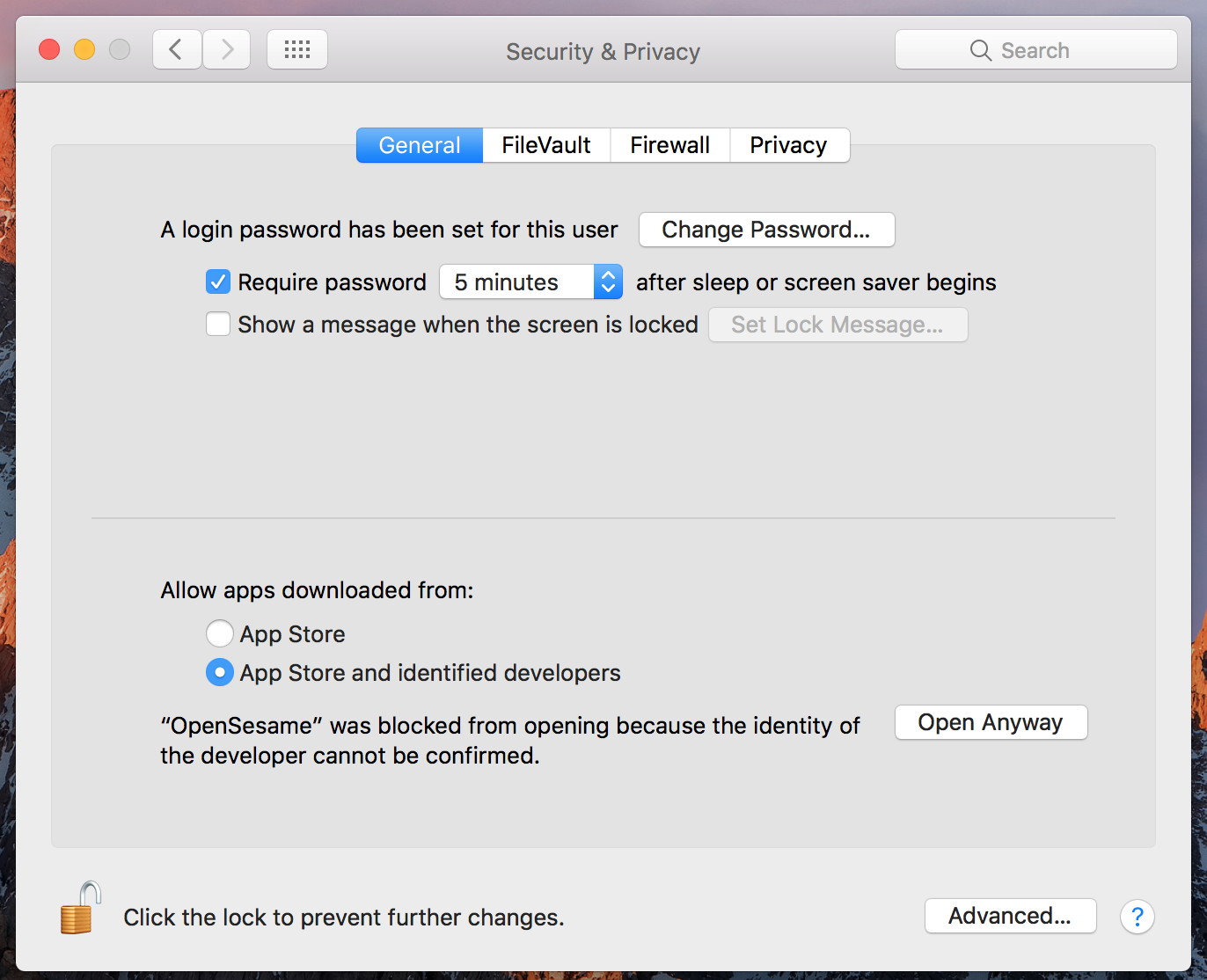Enable the screen lock message checkbox

point(218,324)
